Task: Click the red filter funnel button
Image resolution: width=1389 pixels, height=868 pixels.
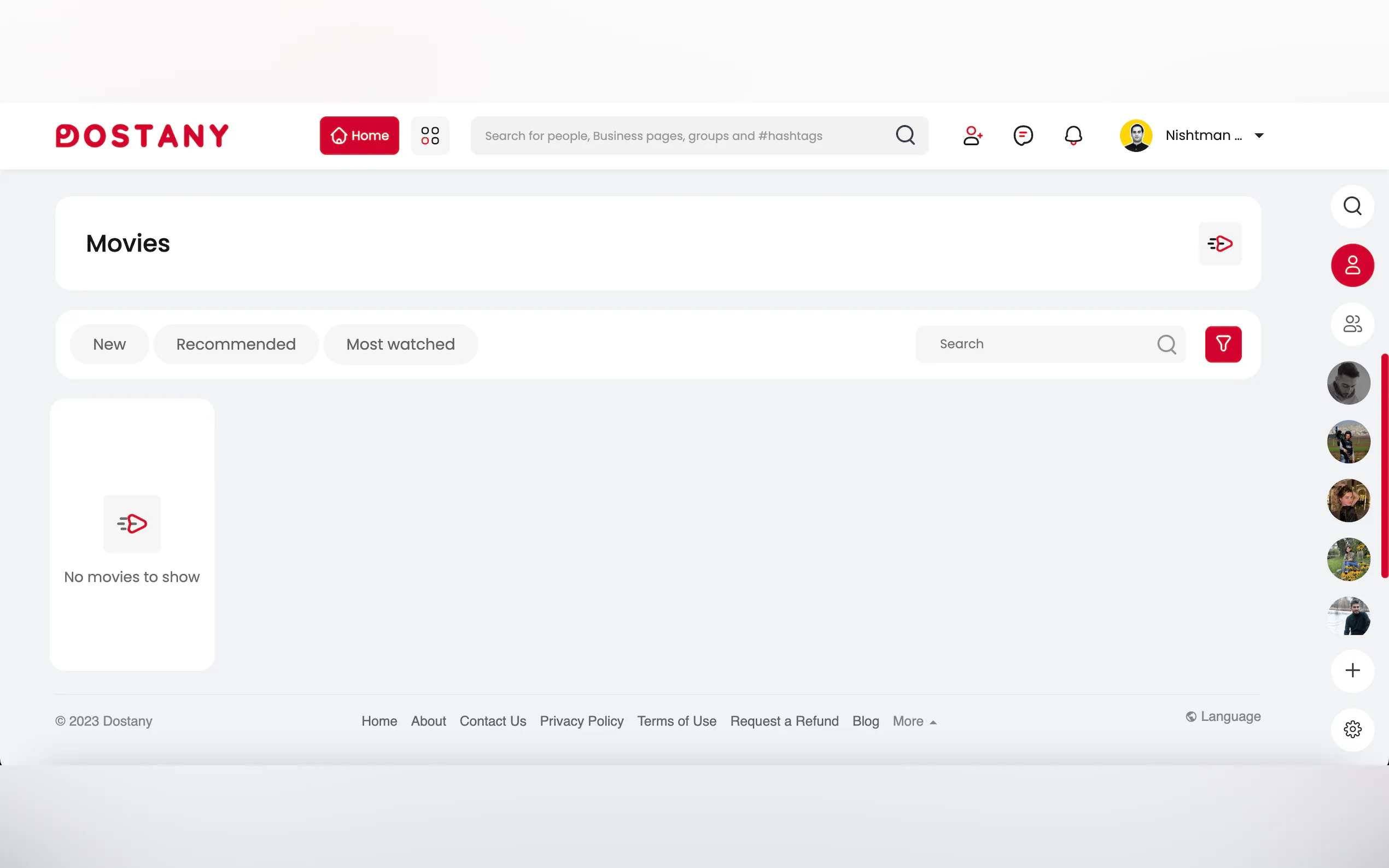Action: pyautogui.click(x=1223, y=344)
